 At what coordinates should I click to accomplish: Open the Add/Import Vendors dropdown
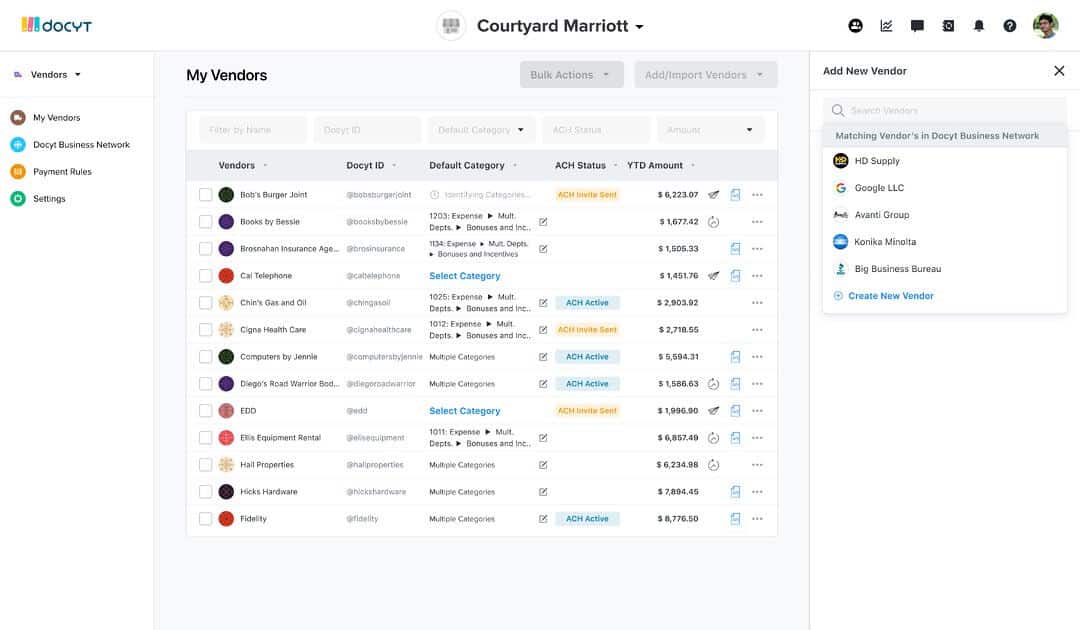coord(706,74)
